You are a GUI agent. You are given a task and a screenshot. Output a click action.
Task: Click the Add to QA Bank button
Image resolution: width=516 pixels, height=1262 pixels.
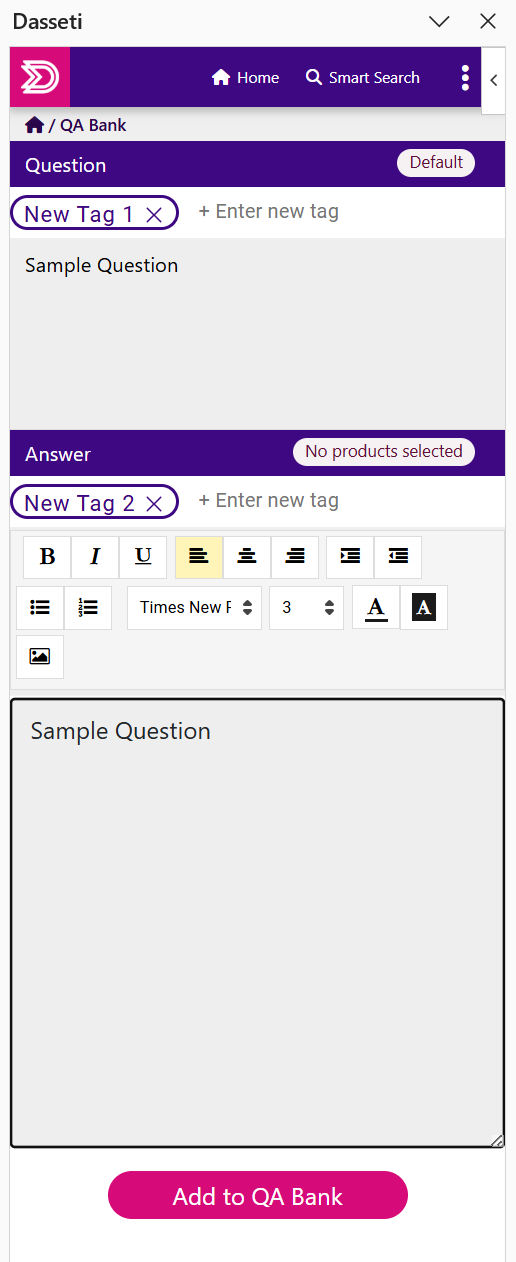258,1196
